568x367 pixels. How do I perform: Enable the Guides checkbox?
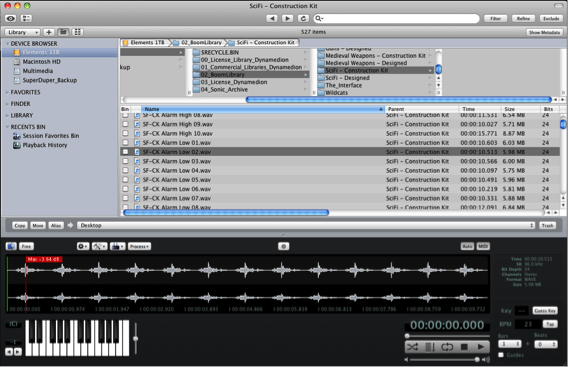tap(501, 355)
